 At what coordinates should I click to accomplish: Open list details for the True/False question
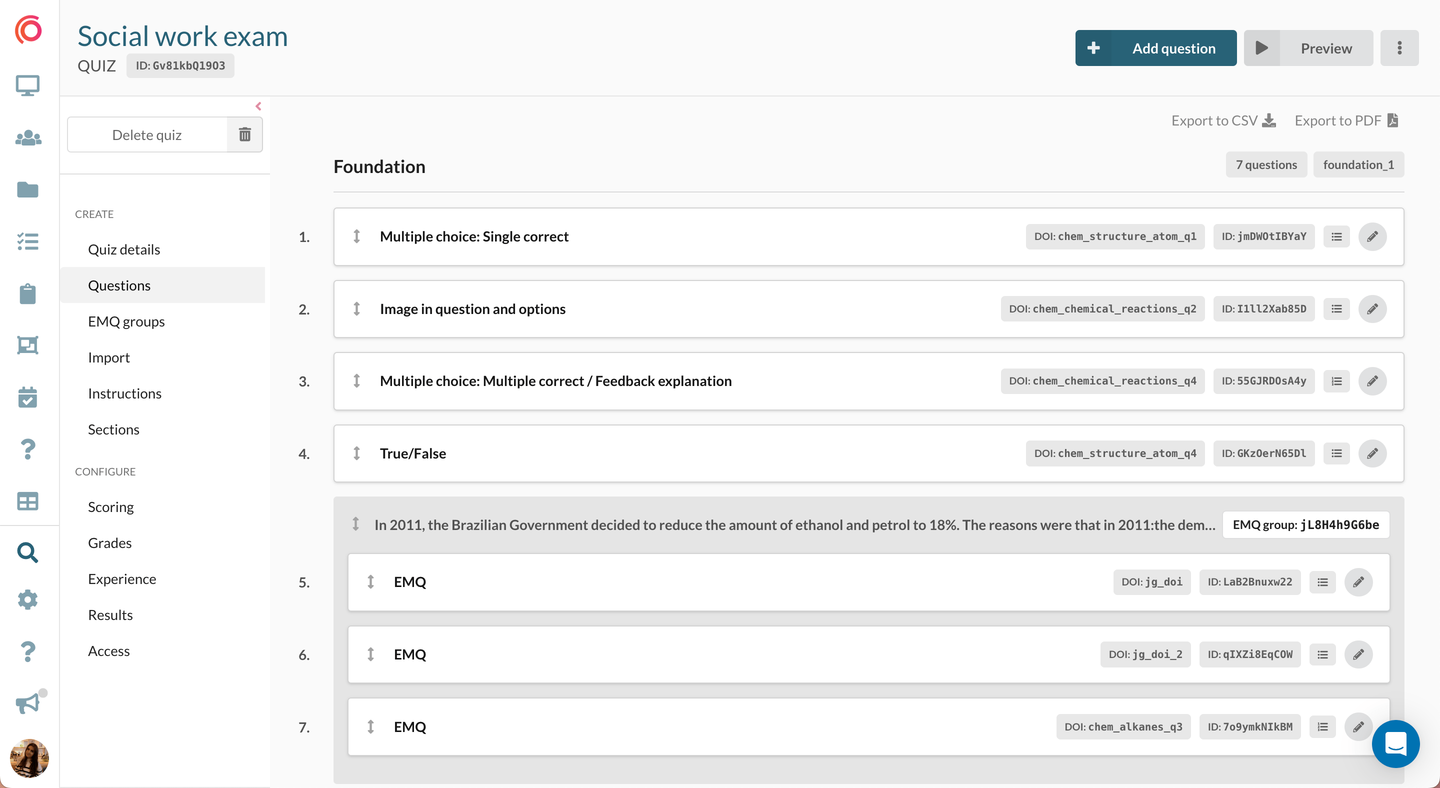1336,453
